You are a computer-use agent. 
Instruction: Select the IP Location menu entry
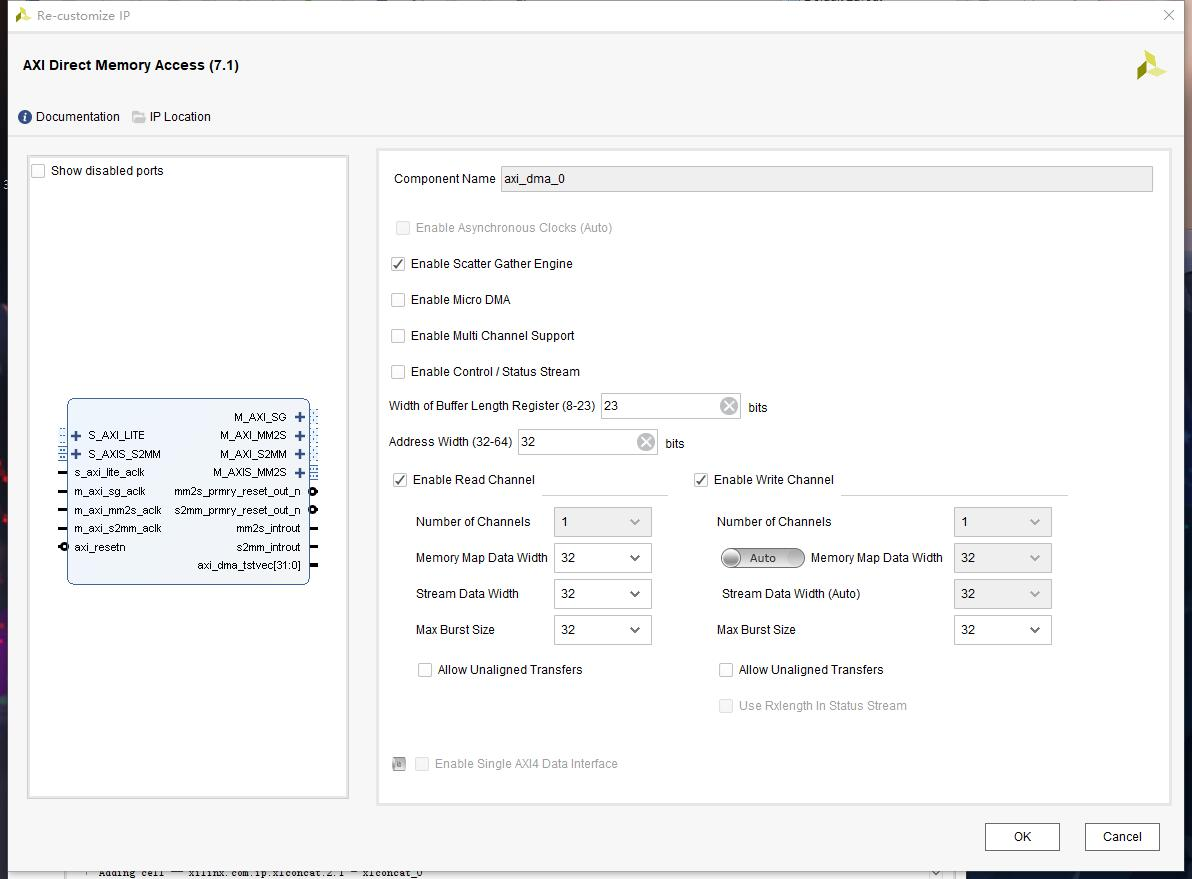pos(181,116)
